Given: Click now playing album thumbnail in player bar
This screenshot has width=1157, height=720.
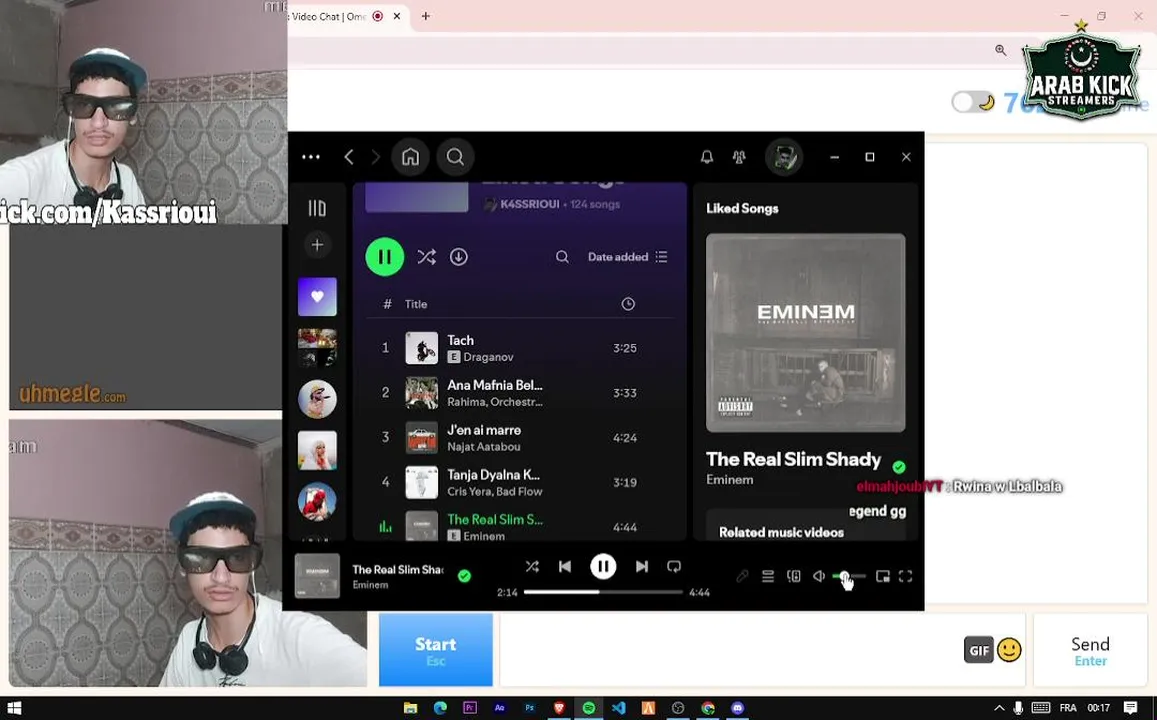Looking at the screenshot, I should click(x=317, y=575).
